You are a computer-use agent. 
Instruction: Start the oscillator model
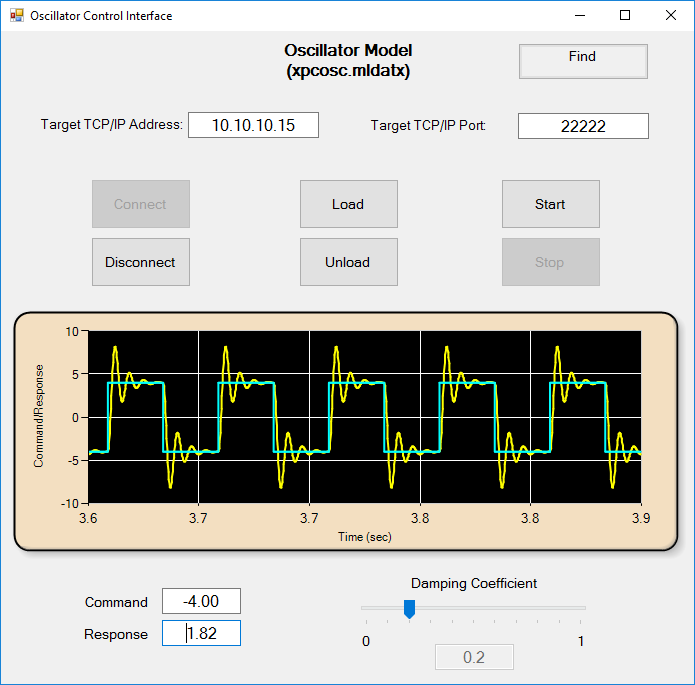pyautogui.click(x=551, y=204)
